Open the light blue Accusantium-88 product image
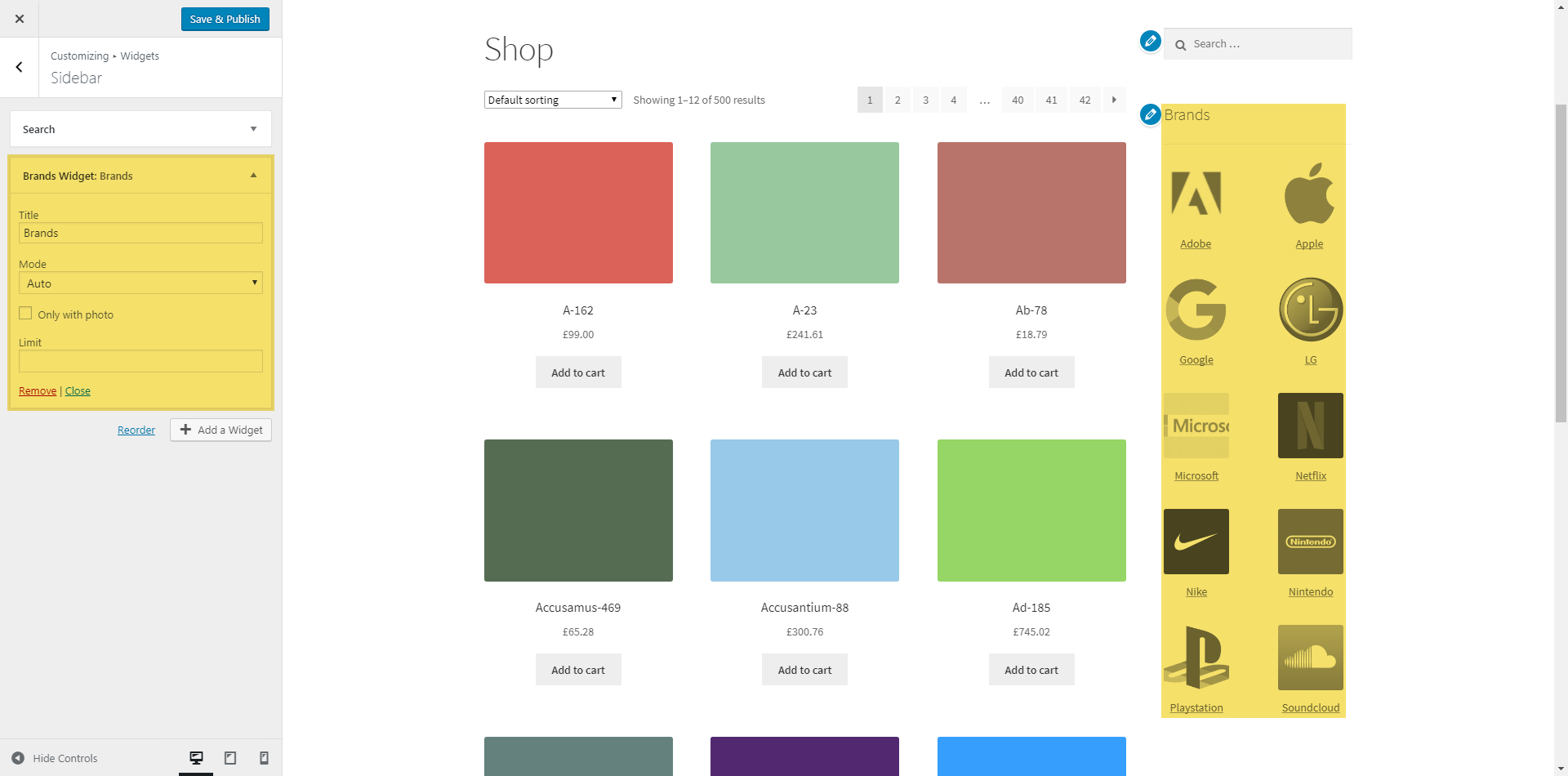 coord(804,511)
